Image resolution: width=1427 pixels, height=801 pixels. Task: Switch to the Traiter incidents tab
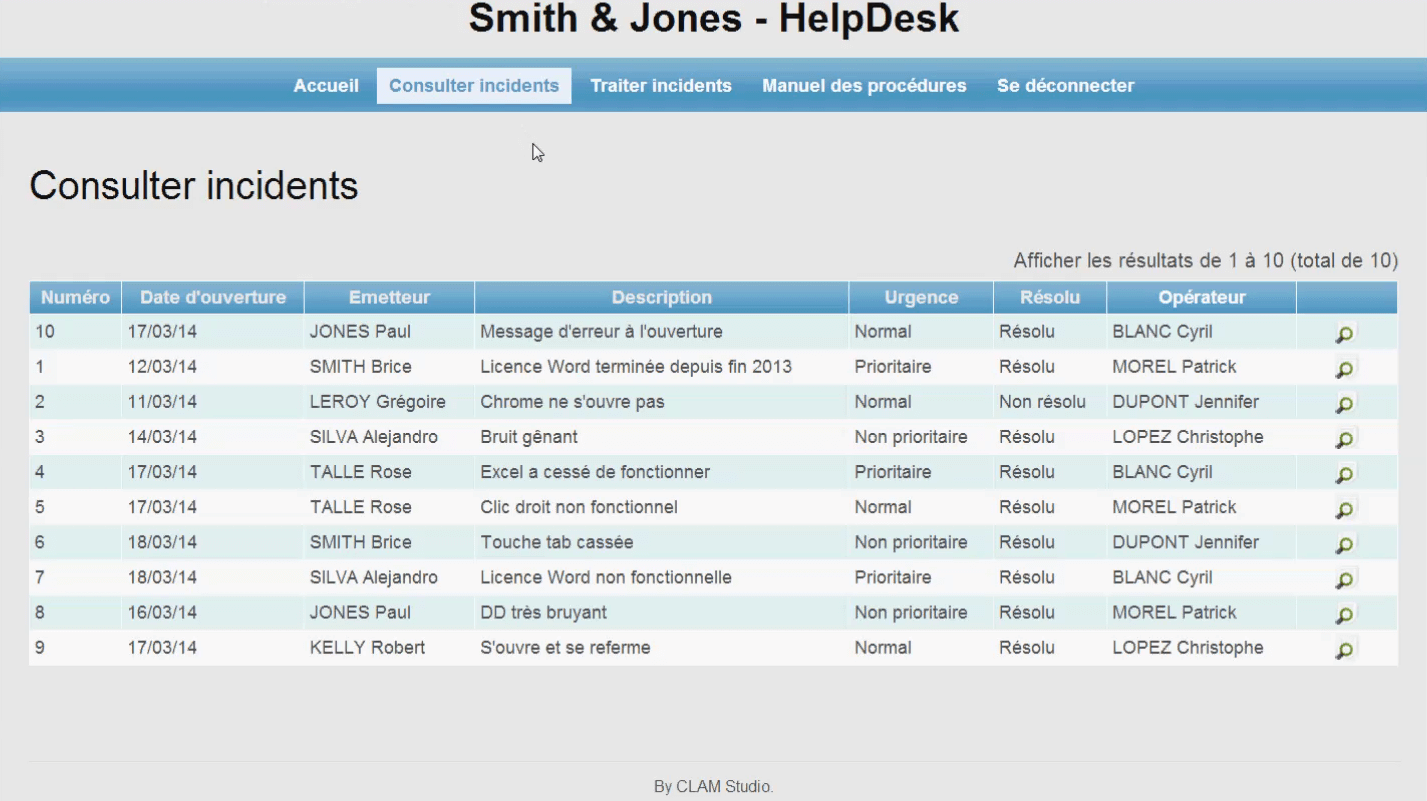[x=661, y=85]
